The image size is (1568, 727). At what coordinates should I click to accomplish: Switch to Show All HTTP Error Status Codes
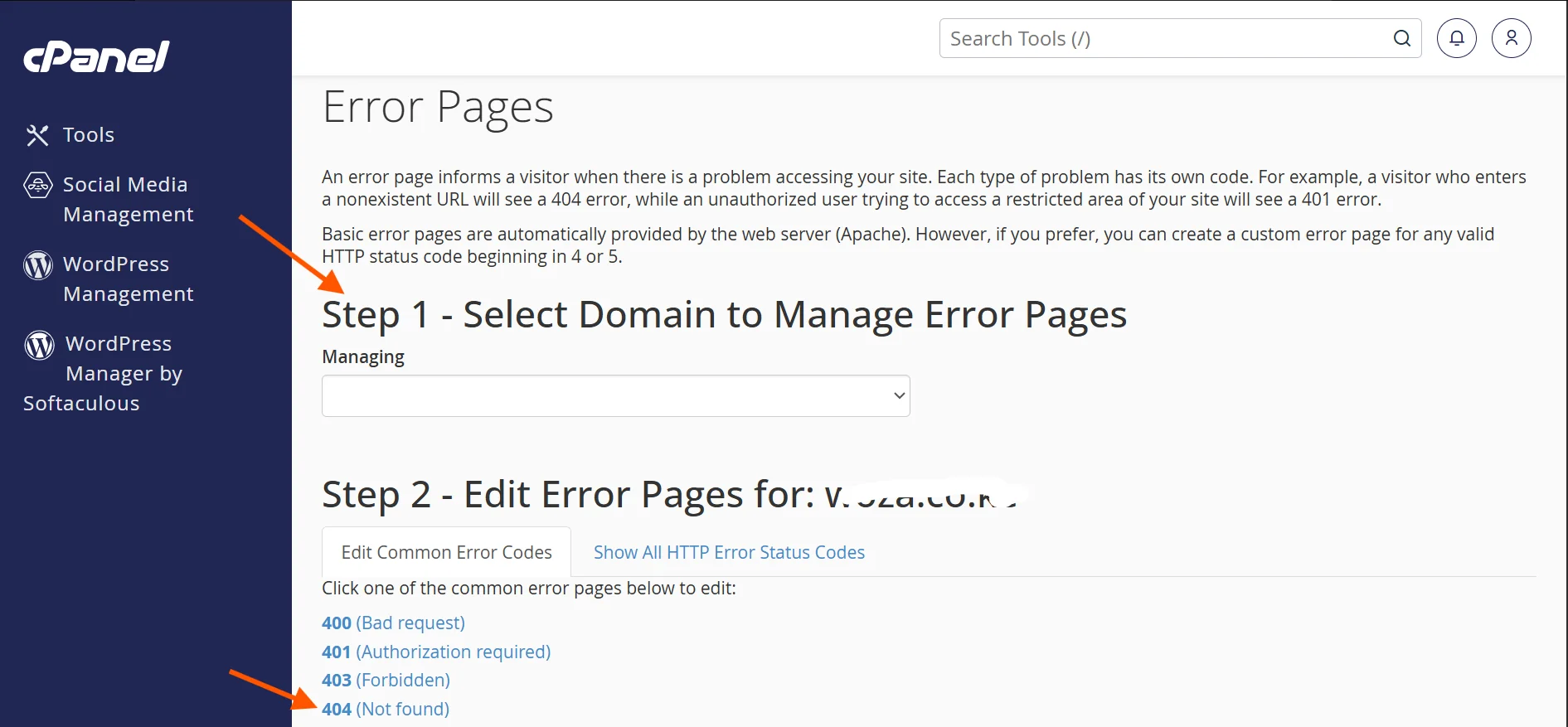[x=729, y=552]
